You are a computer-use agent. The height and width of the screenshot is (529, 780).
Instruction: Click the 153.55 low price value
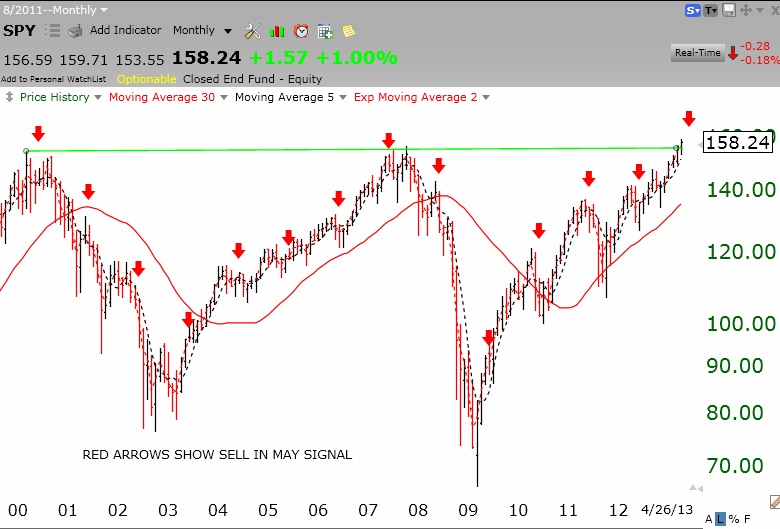(x=140, y=60)
